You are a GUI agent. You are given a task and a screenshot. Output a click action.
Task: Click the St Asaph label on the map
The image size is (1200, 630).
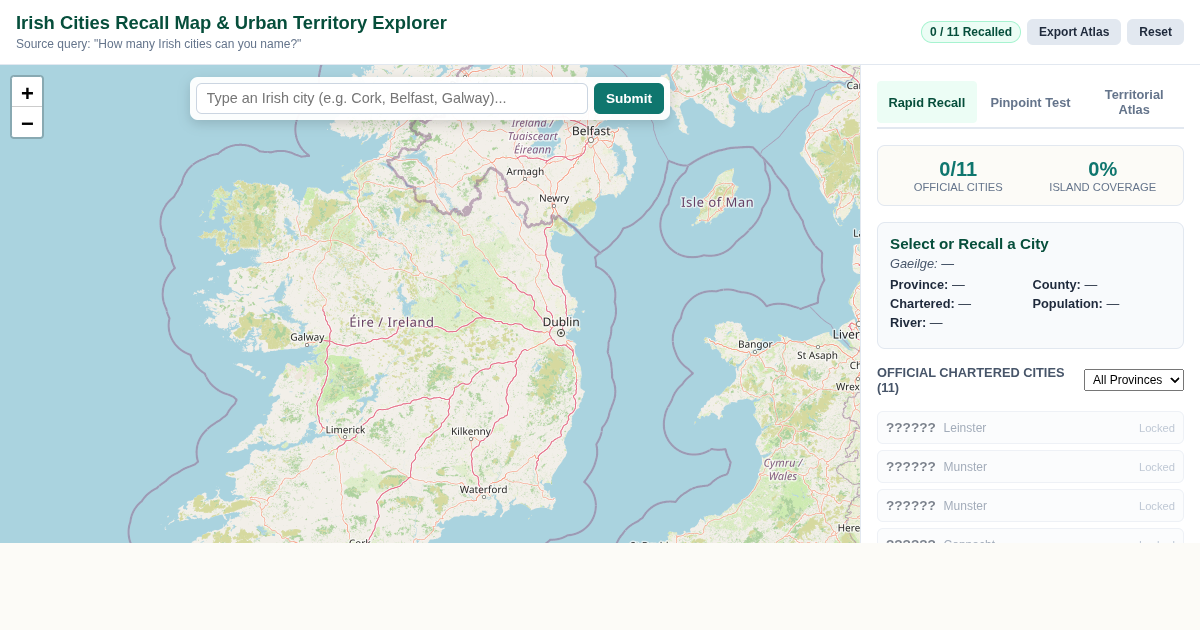coord(817,355)
